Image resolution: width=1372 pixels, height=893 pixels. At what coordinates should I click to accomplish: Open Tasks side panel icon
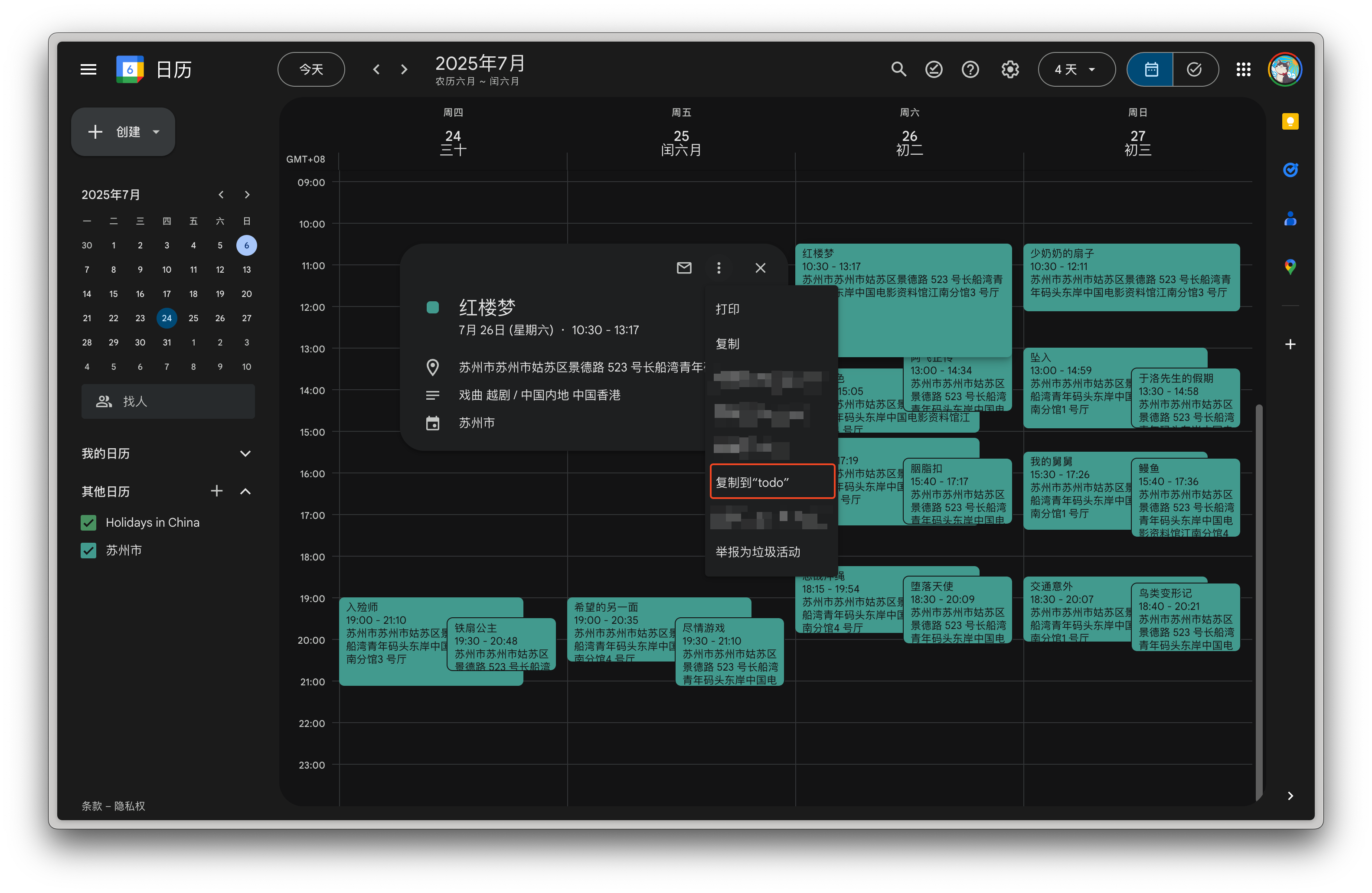coord(1290,170)
